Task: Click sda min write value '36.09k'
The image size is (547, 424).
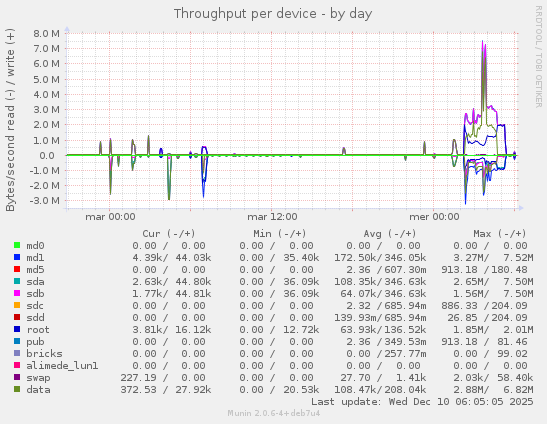Action: pos(301,282)
